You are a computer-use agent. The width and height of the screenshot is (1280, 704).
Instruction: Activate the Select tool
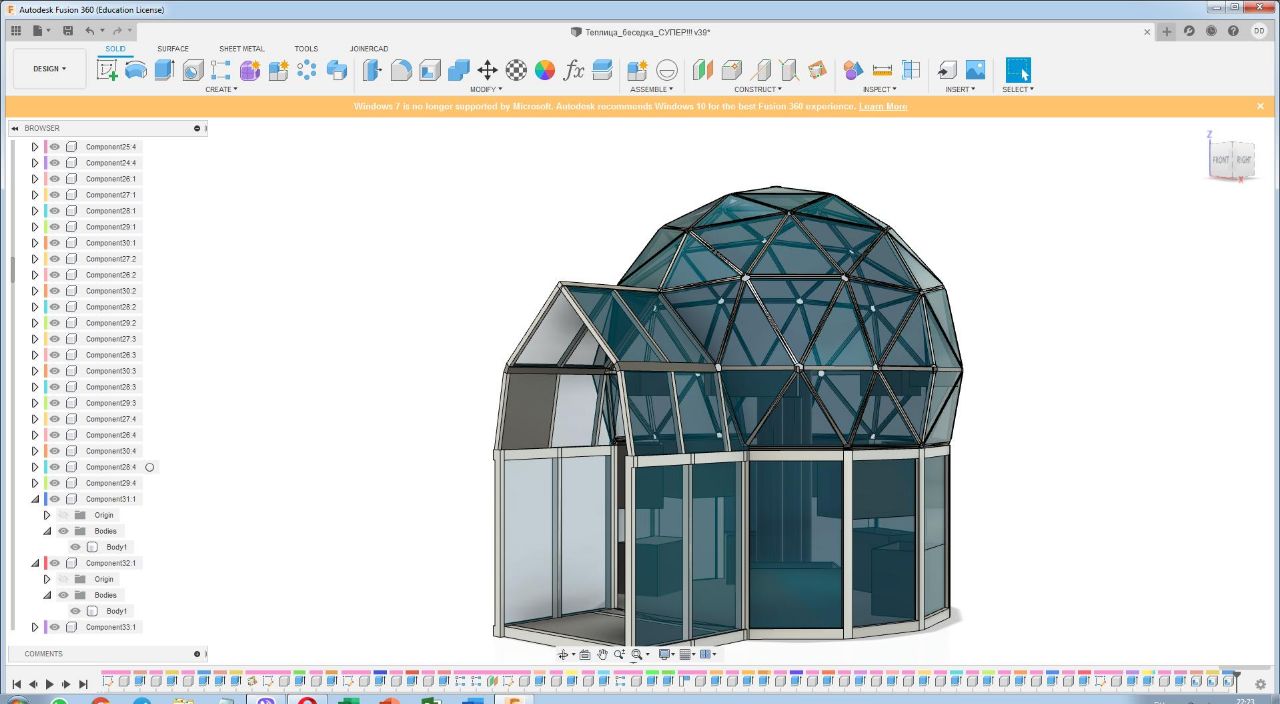(1018, 70)
